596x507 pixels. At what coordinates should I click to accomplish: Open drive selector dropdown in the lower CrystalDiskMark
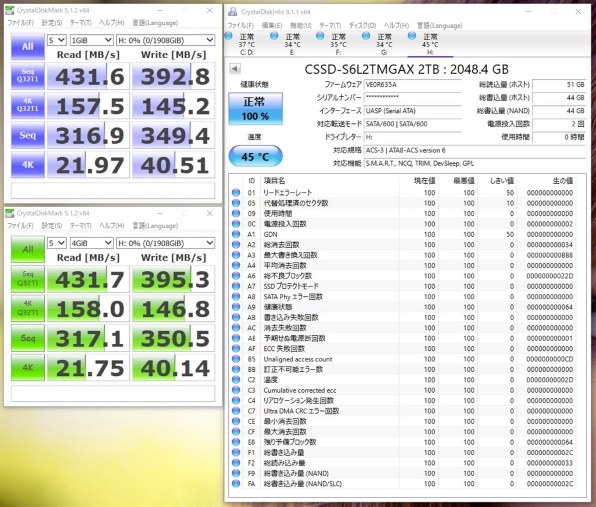(165, 243)
